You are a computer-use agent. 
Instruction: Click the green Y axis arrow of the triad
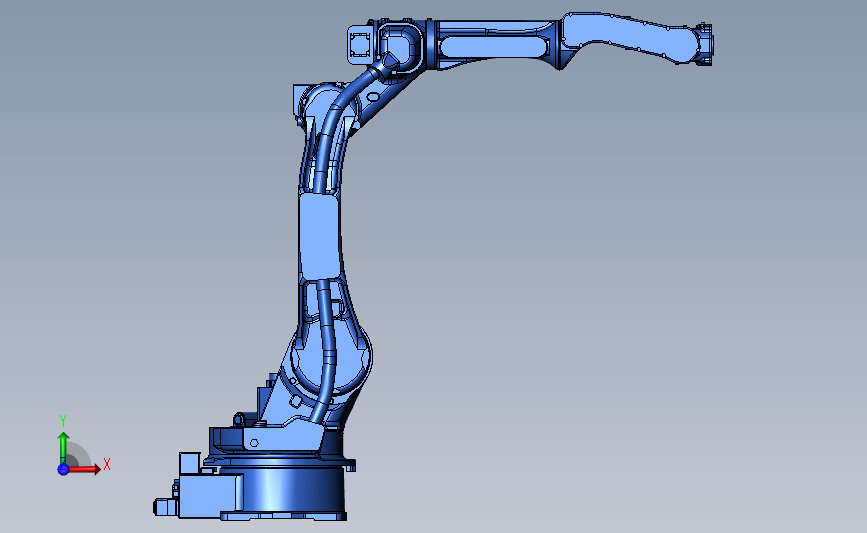coord(63,449)
